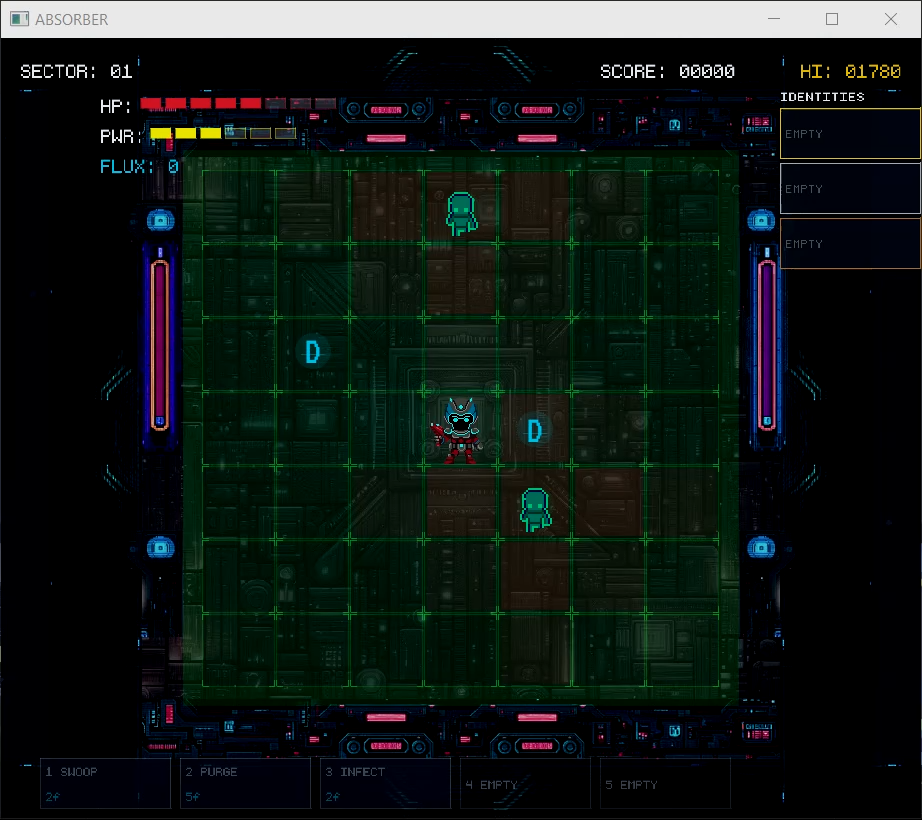Click the green alien enemy at lower right
The height and width of the screenshot is (820, 922).
[x=536, y=510]
